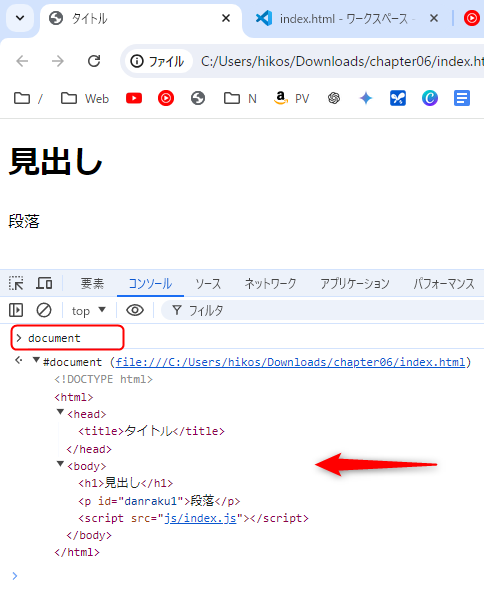
Task: Collapse the <head> node triangle
Action: click(60, 412)
